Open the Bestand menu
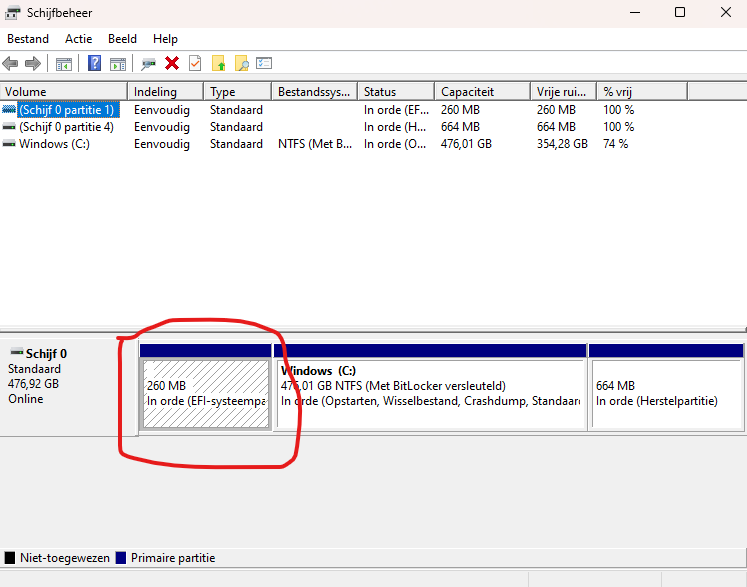Viewport: 747px width, 587px height. point(28,39)
